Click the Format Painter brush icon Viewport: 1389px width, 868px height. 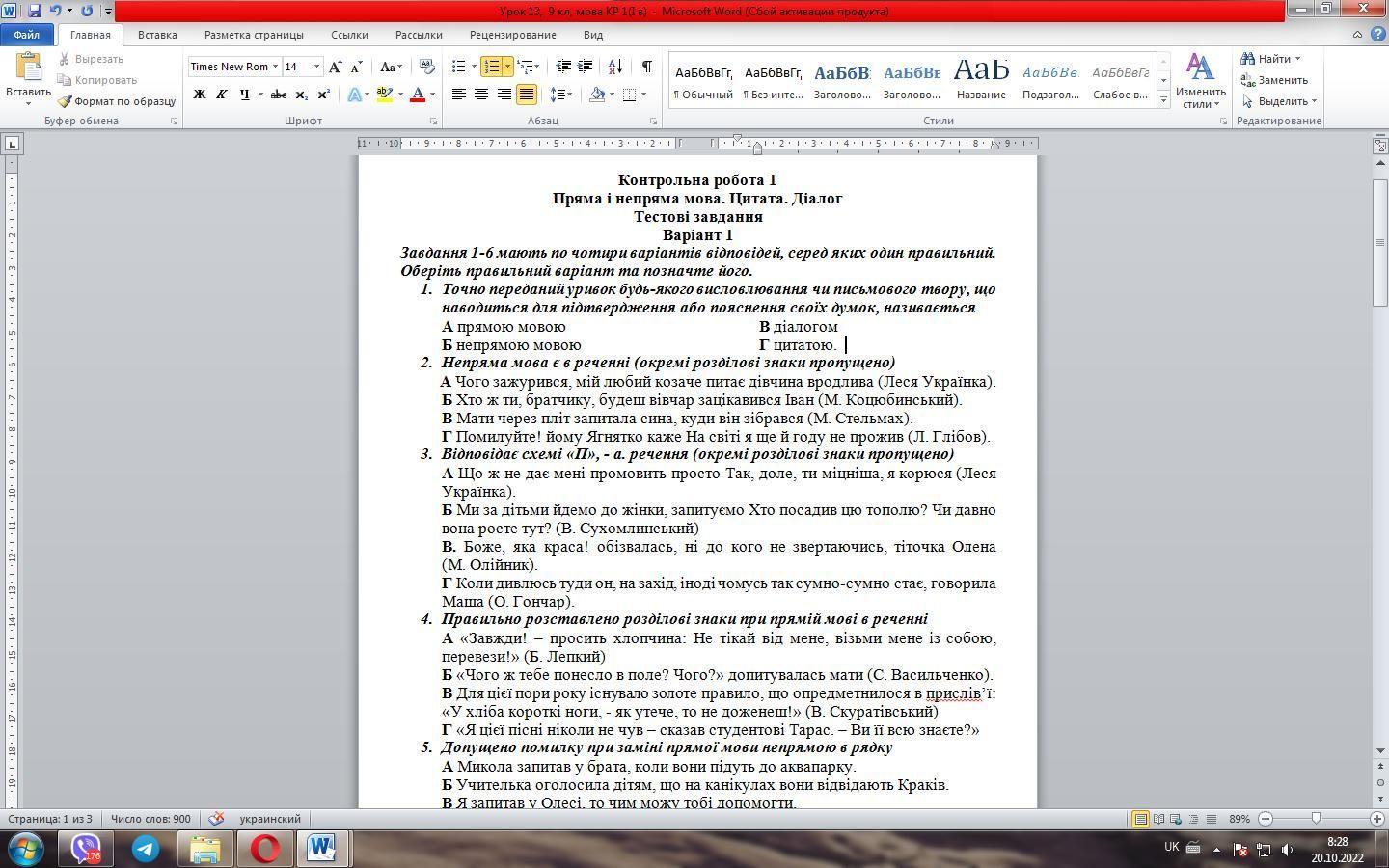tap(65, 101)
